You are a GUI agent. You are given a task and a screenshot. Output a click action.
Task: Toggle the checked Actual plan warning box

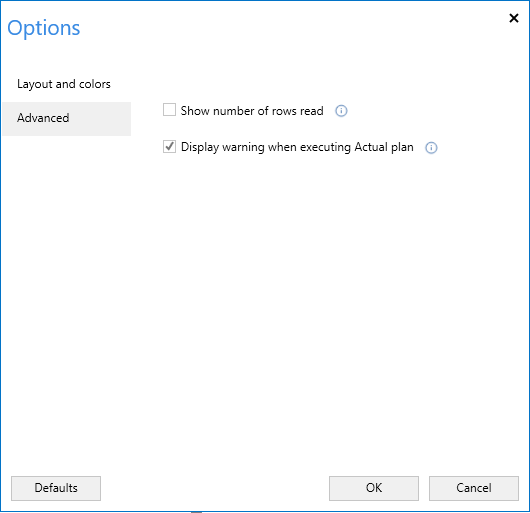(x=169, y=147)
